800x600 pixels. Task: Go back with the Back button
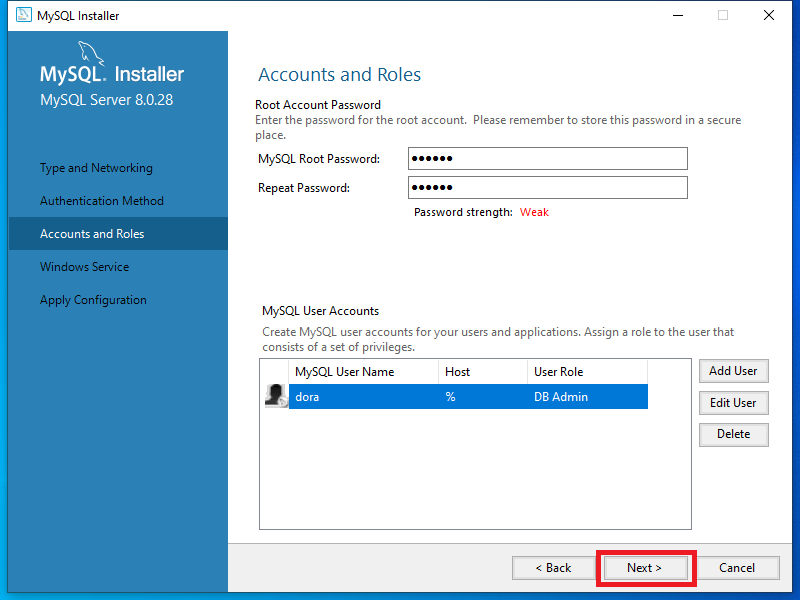[x=554, y=568]
